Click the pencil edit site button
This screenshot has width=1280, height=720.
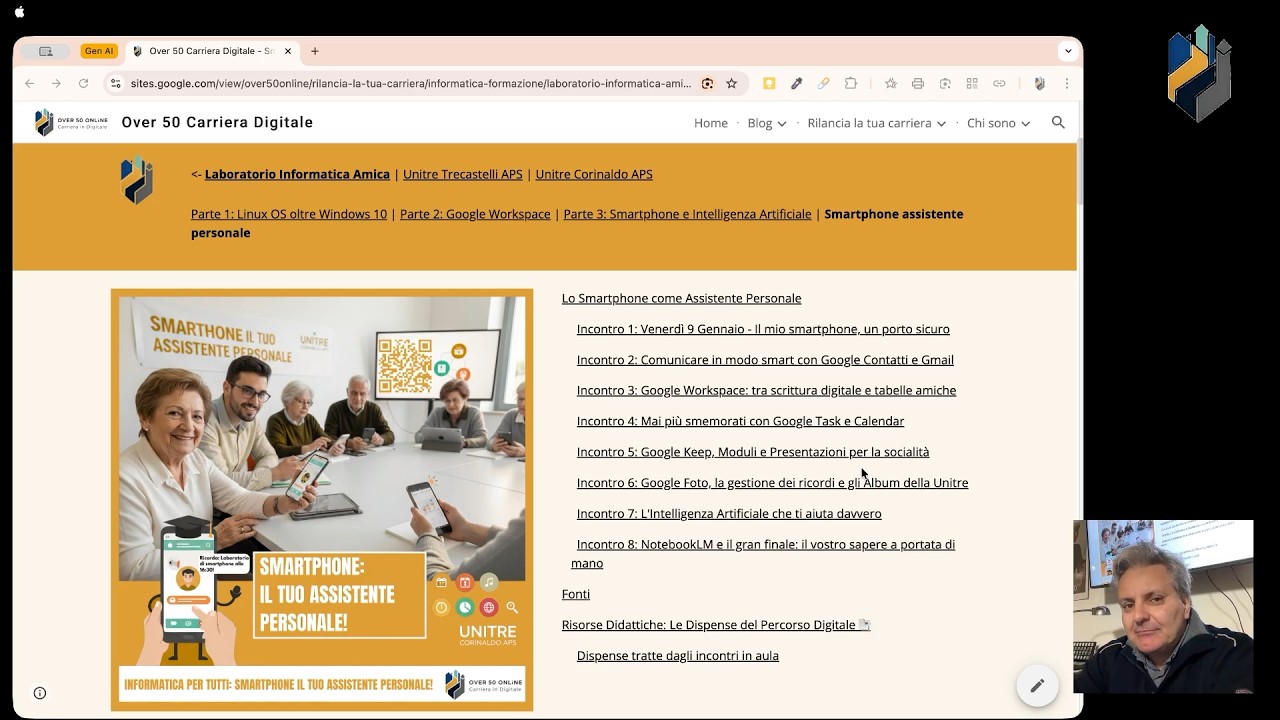(x=1037, y=685)
